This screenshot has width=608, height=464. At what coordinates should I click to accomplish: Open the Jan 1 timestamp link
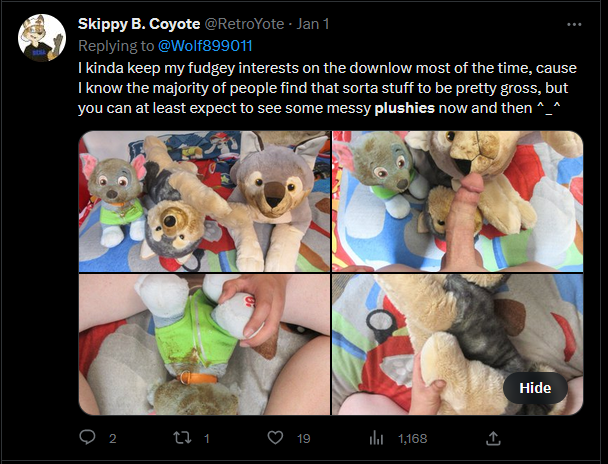pyautogui.click(x=313, y=24)
